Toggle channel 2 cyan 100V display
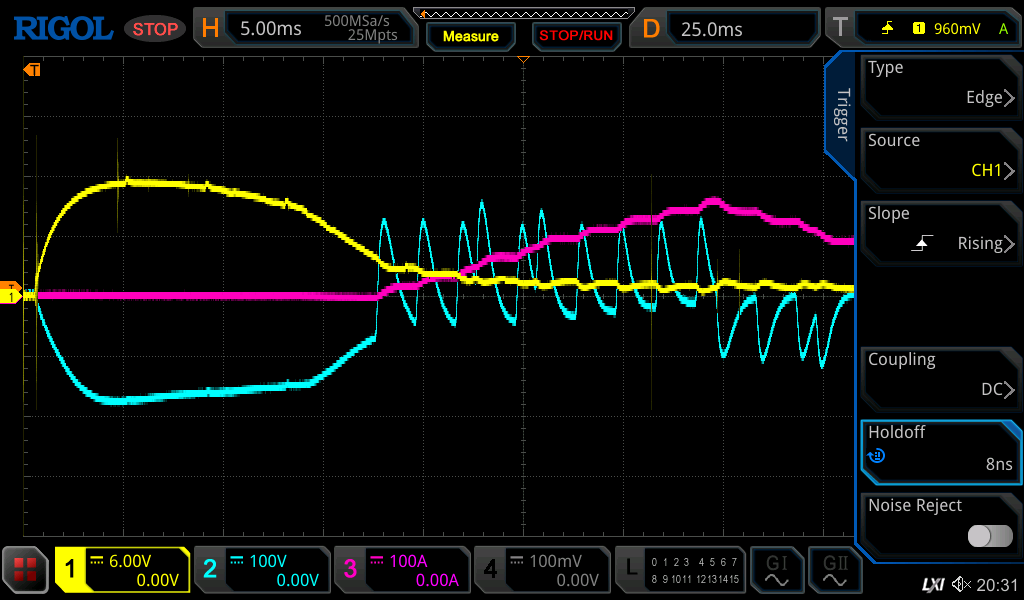This screenshot has height=600, width=1024. coord(261,570)
